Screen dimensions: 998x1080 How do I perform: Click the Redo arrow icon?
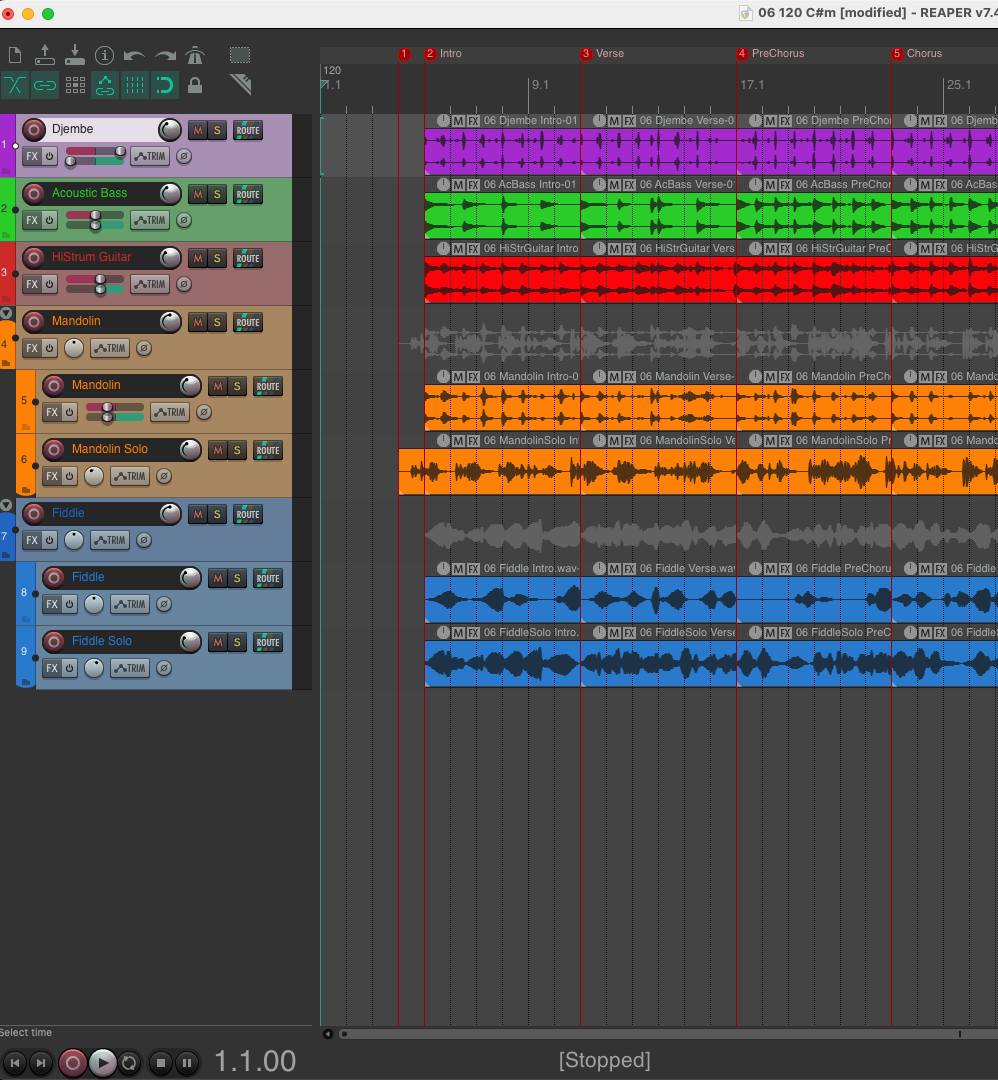[165, 56]
